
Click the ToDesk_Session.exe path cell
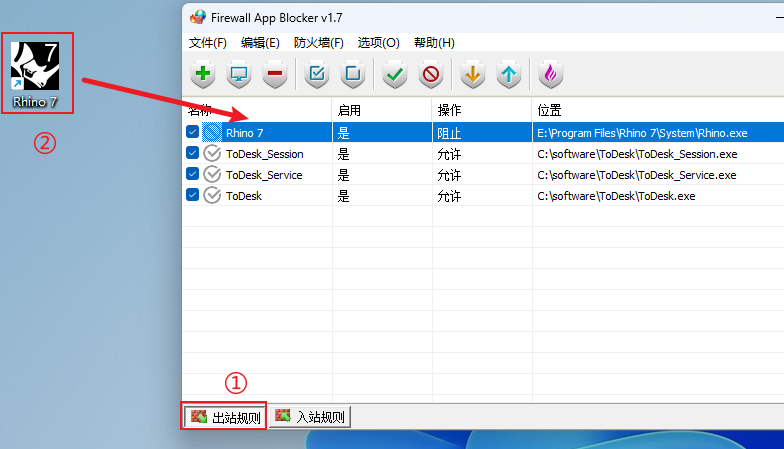[637, 154]
